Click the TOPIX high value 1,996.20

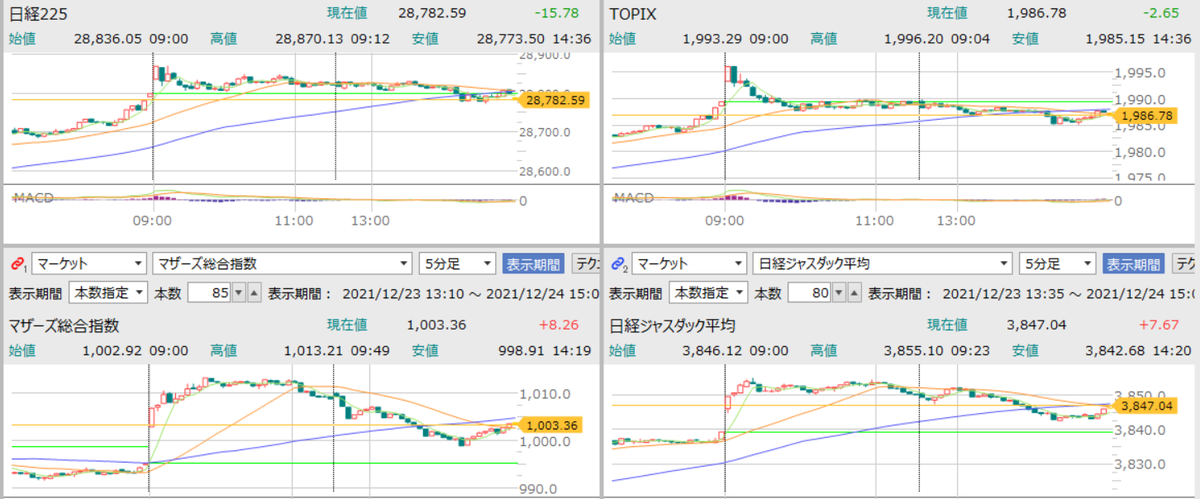(x=913, y=39)
